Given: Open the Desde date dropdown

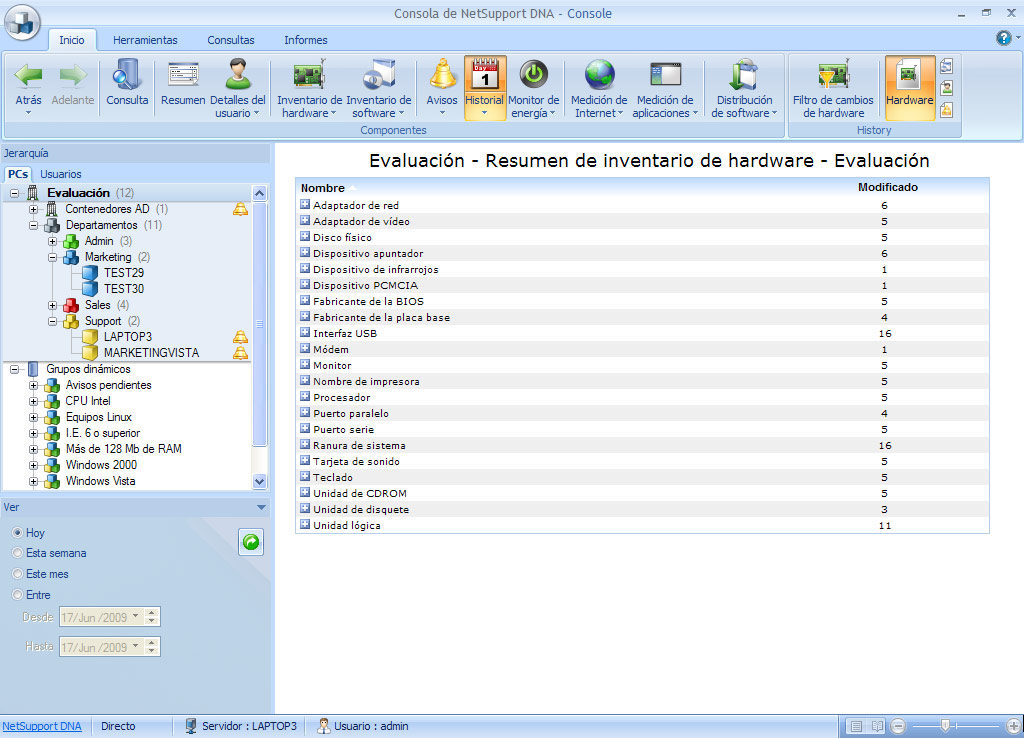Looking at the screenshot, I should (x=135, y=617).
